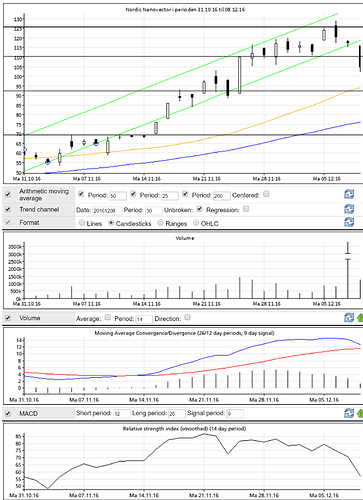Toggle the Trend channel checkbox
Viewport: 363px width, 500px height.
(8, 209)
